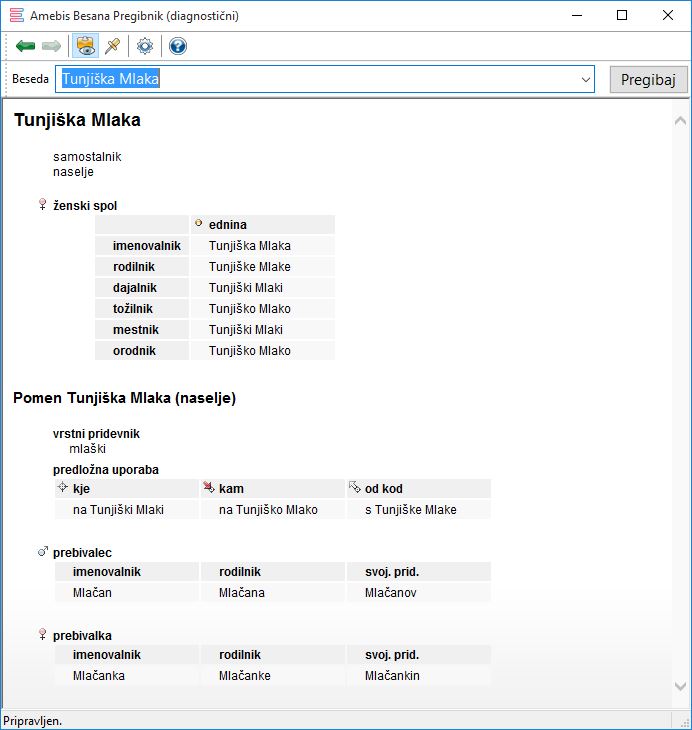Click the word samostalnik

87,156
